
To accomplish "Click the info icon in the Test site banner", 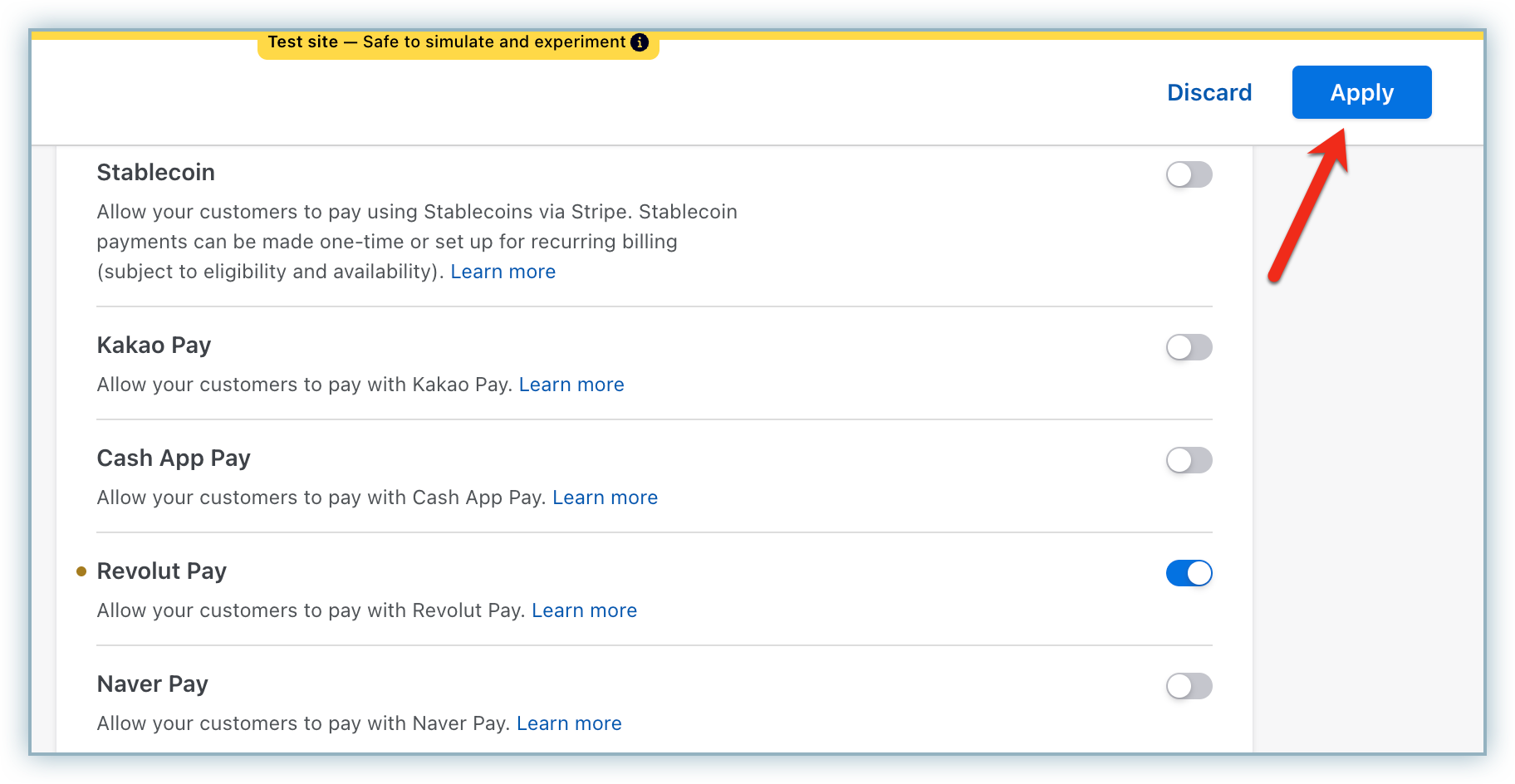I will coord(640,42).
